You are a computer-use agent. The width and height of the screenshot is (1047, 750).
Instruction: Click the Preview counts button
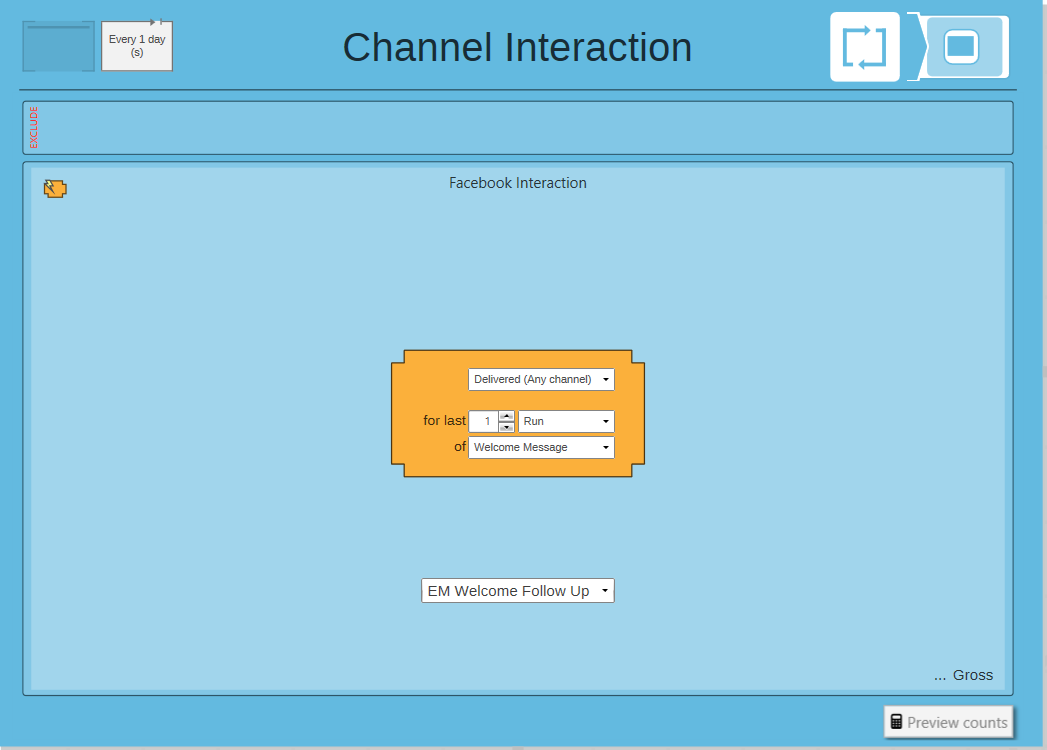click(x=949, y=722)
